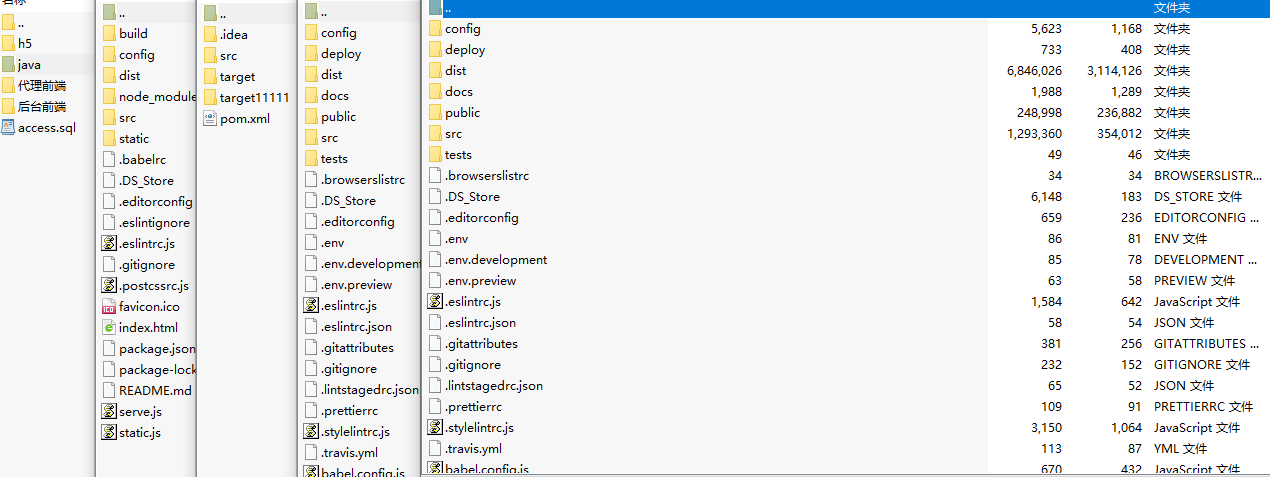Select the .travis.yml icon in narrow list

tap(311, 453)
